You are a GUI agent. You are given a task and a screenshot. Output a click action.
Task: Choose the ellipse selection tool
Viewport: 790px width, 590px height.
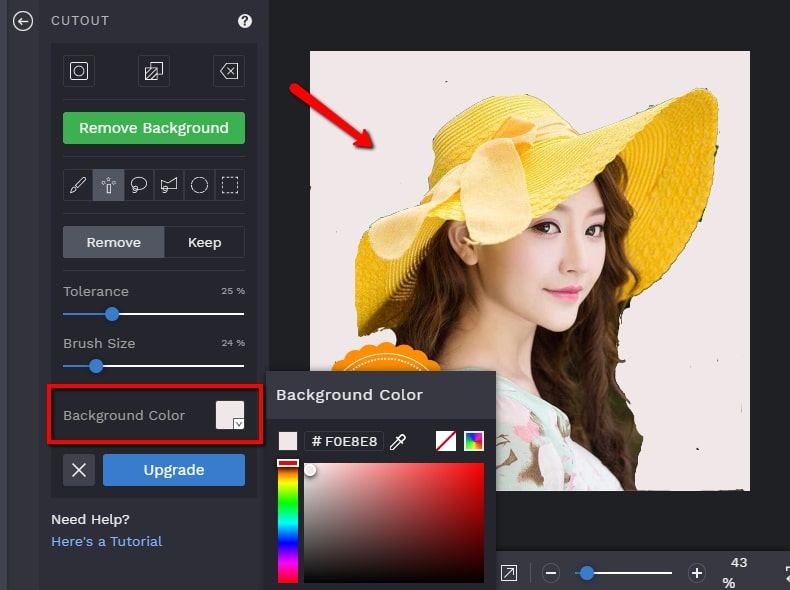pyautogui.click(x=199, y=185)
